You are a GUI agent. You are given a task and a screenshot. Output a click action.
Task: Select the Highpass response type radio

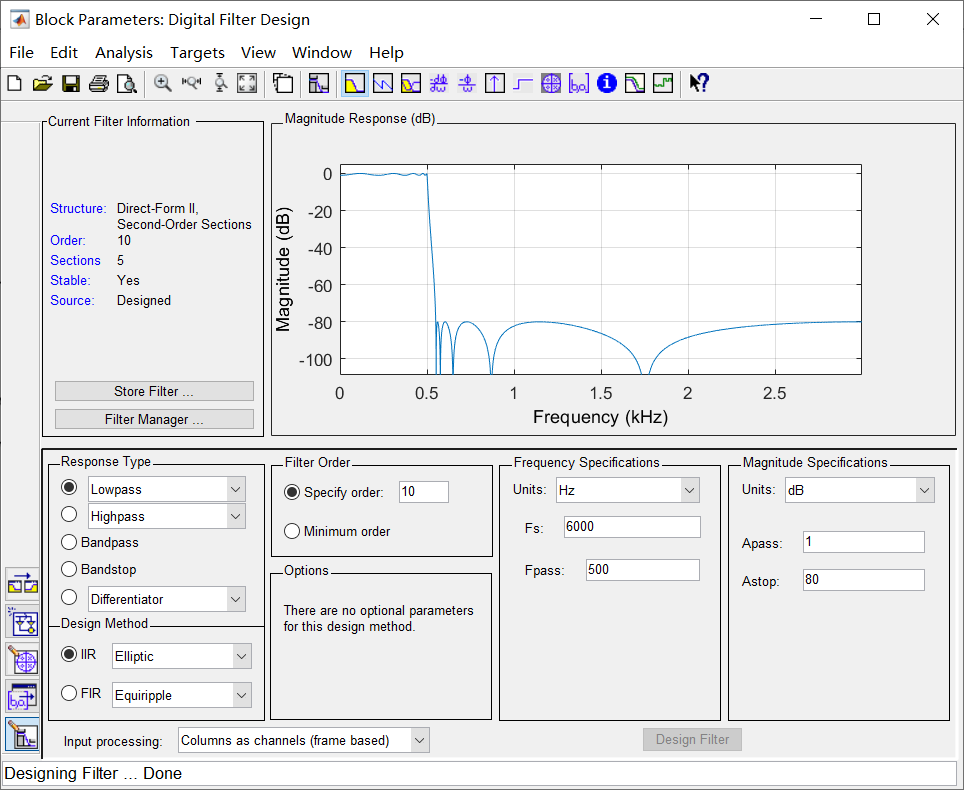pos(69,514)
